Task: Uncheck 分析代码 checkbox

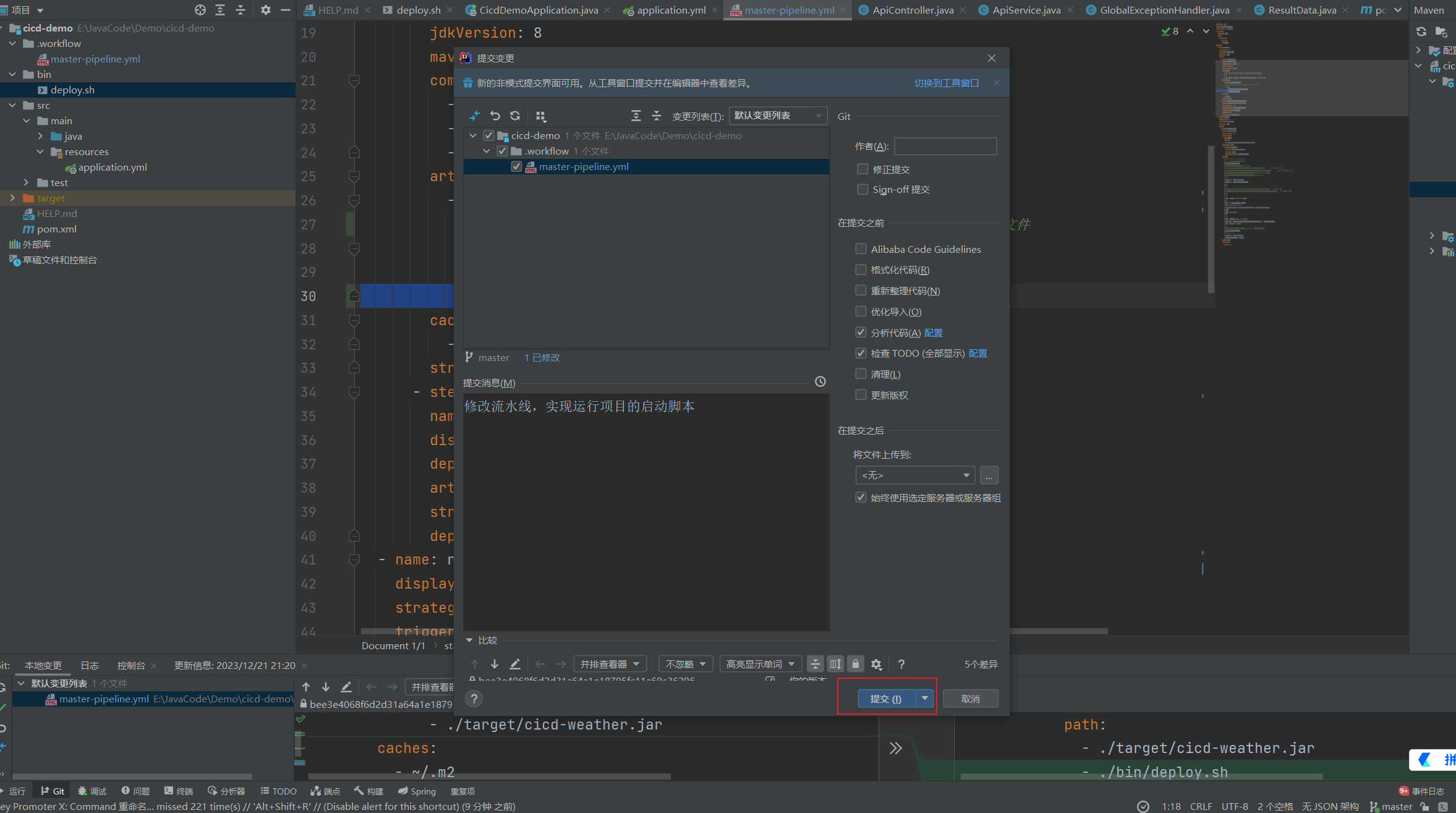Action: click(x=861, y=332)
